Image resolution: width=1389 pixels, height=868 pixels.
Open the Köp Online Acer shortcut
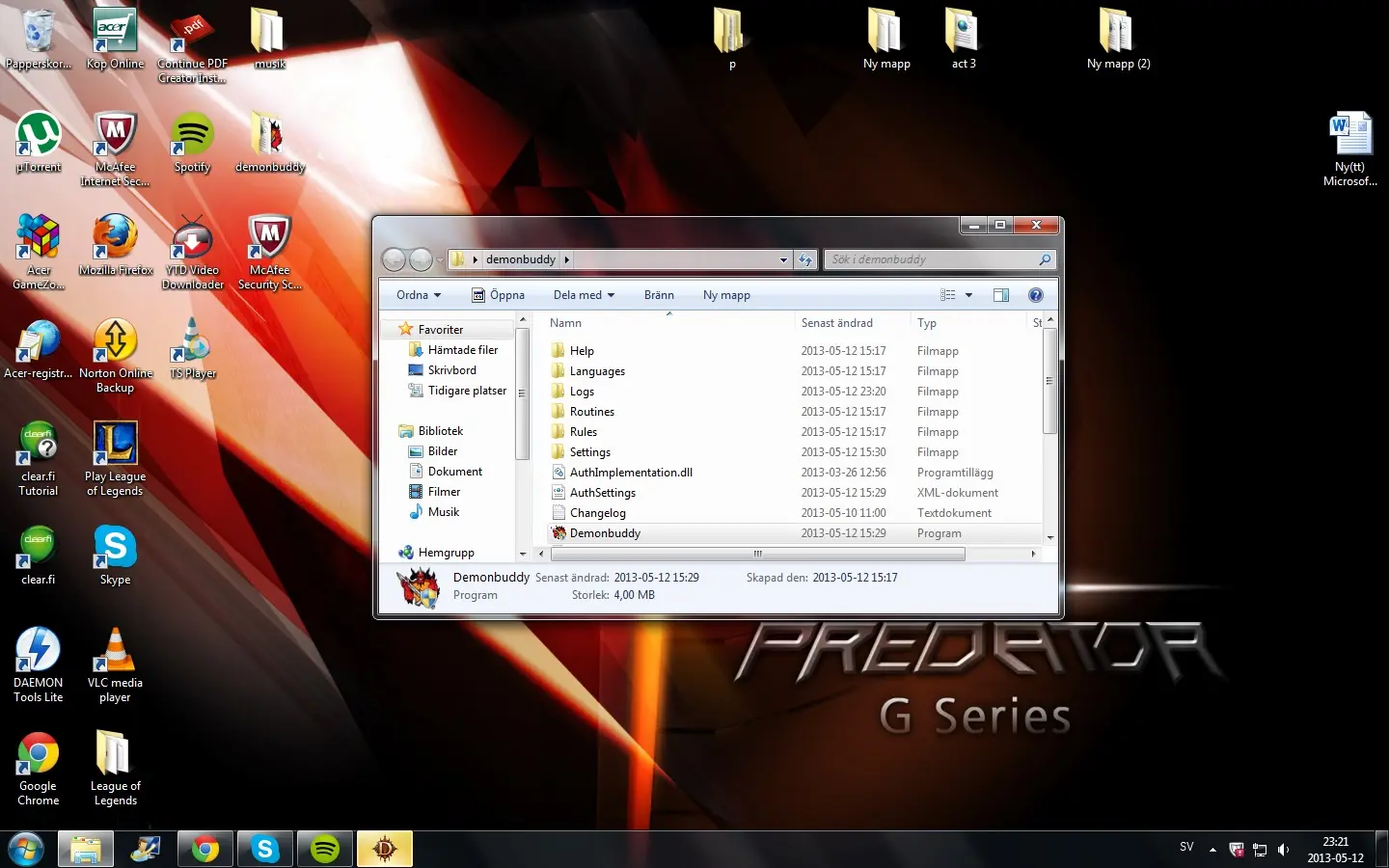[115, 40]
